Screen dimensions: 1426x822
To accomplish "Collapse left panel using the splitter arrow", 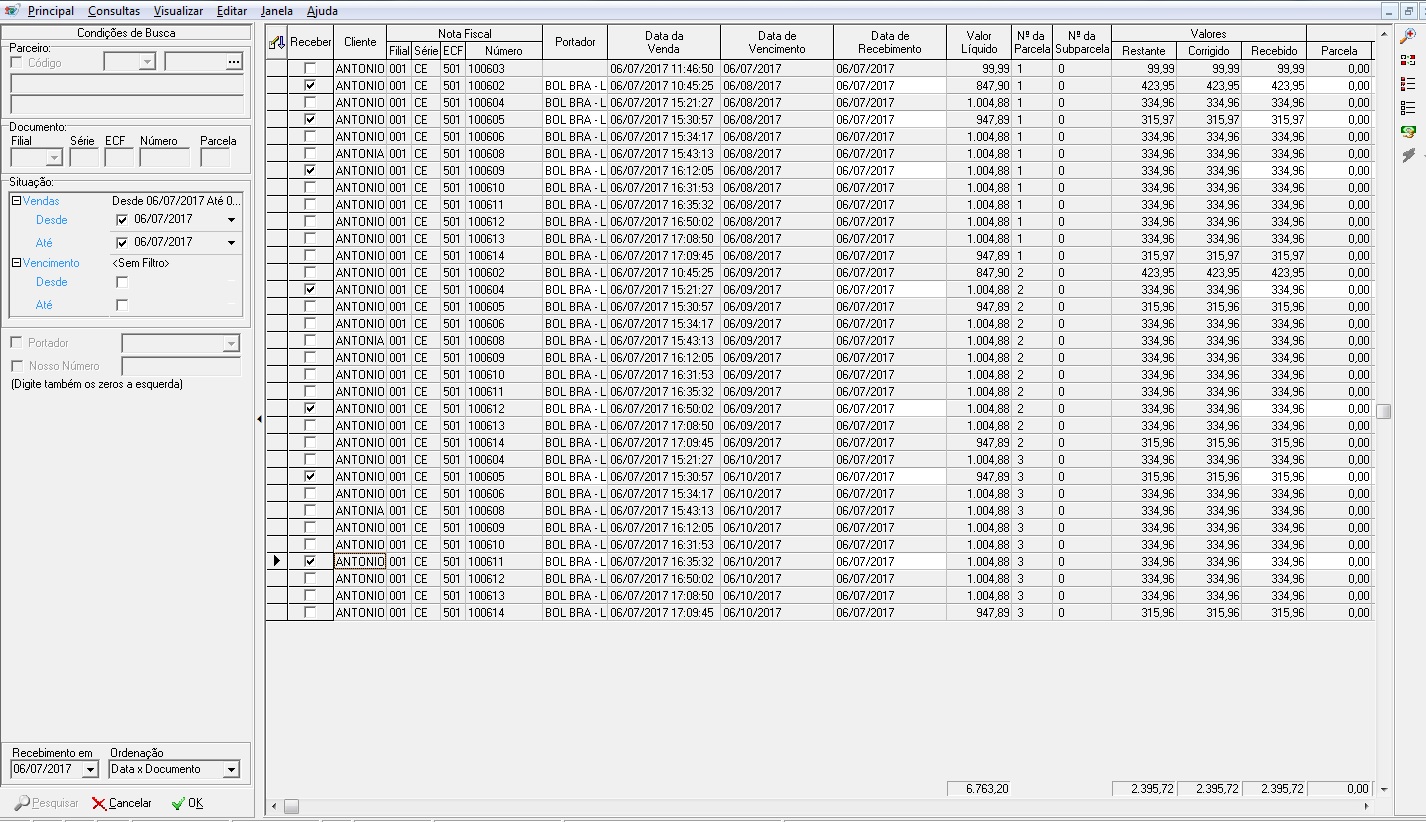I will pos(259,419).
